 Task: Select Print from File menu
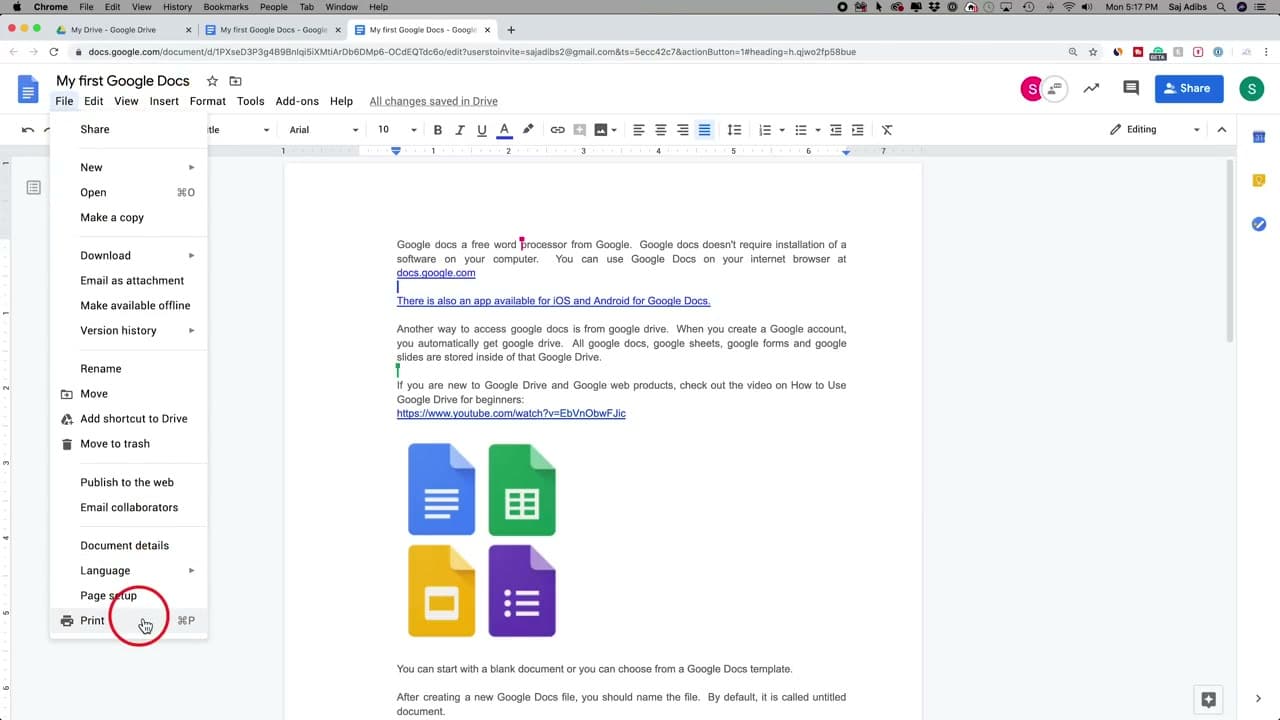click(128, 620)
